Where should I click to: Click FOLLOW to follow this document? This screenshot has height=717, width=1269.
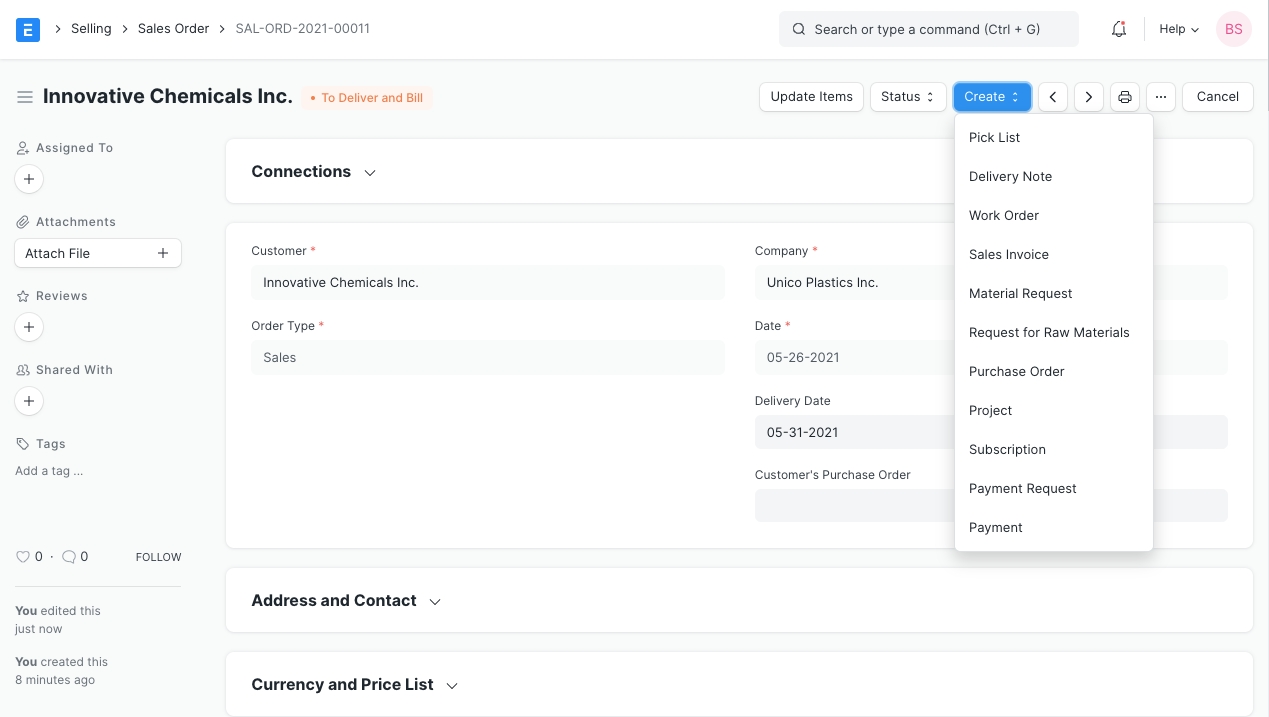click(158, 557)
